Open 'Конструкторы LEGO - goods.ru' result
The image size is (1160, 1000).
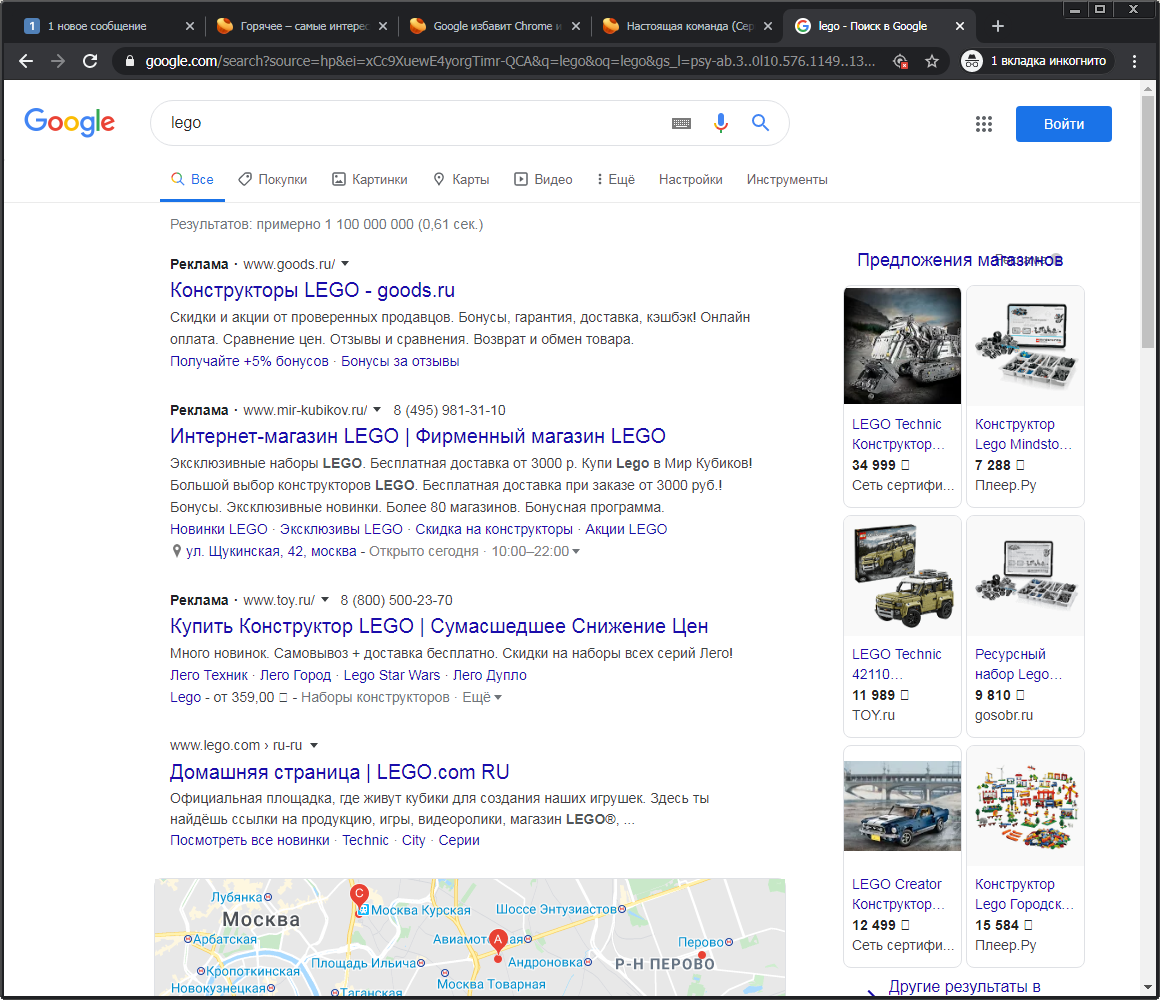[312, 290]
